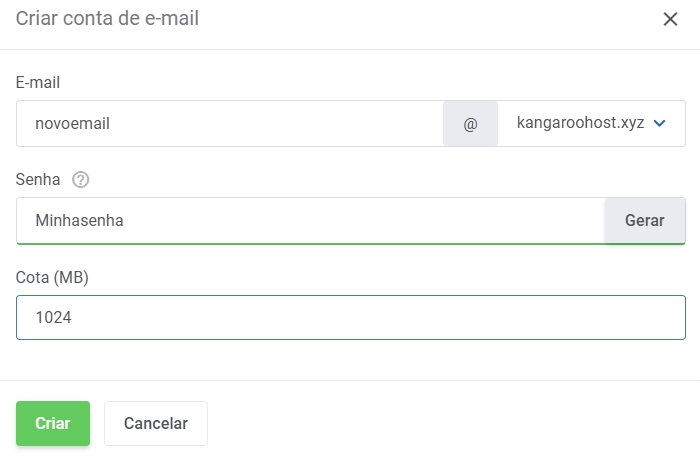Image resolution: width=700 pixels, height=462 pixels.
Task: Click the dialog title Criar conta de e-mail
Action: [x=107, y=19]
